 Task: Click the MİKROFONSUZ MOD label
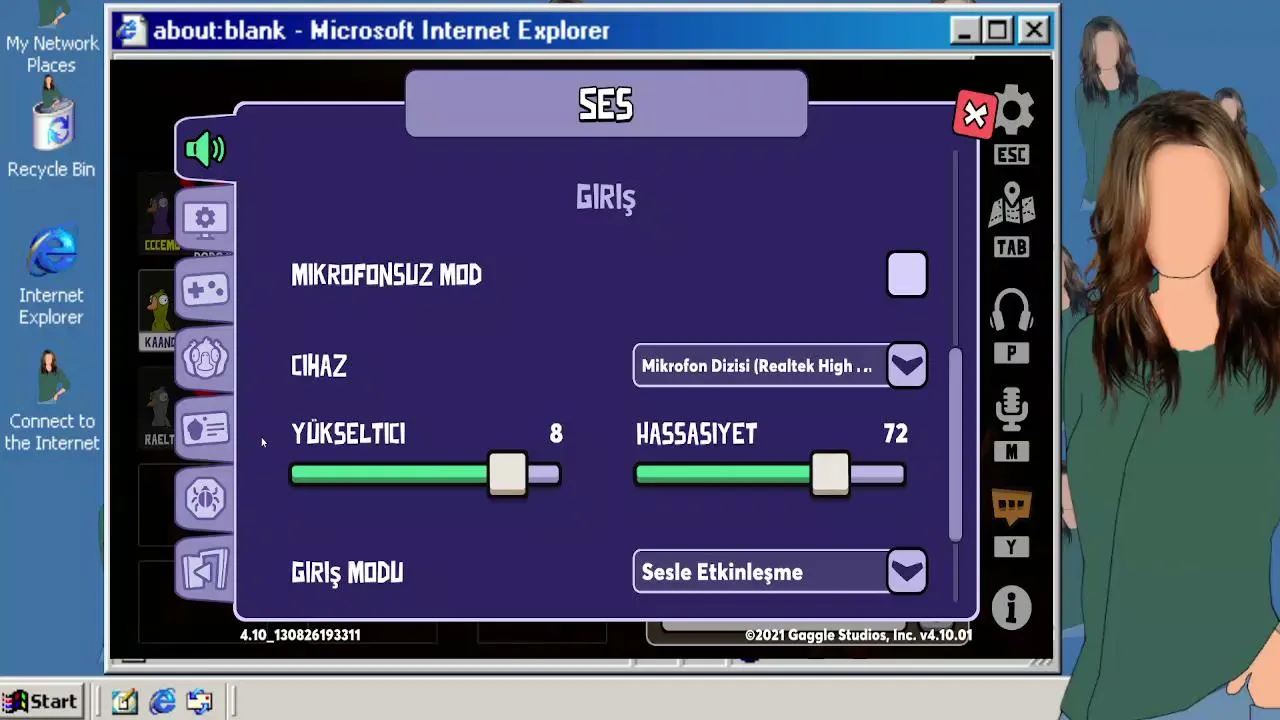click(x=387, y=275)
